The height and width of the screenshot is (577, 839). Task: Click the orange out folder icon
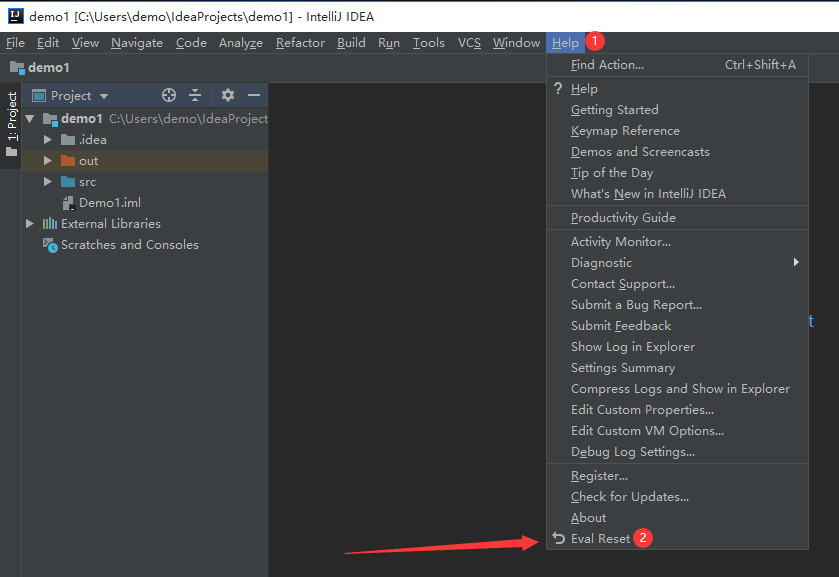click(x=68, y=161)
